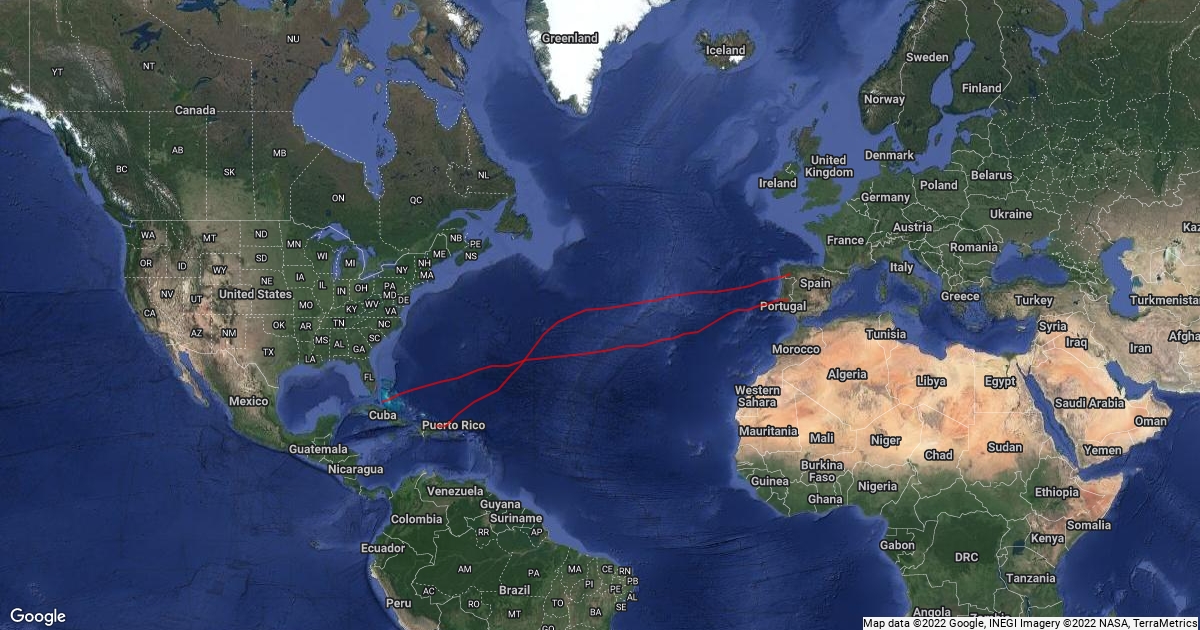Click the map data attribution text

(1030, 623)
